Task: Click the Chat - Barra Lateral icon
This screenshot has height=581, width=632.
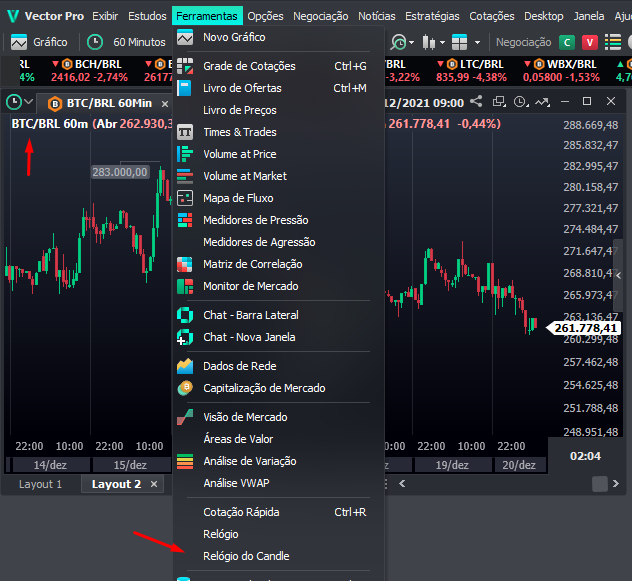Action: coord(185,315)
